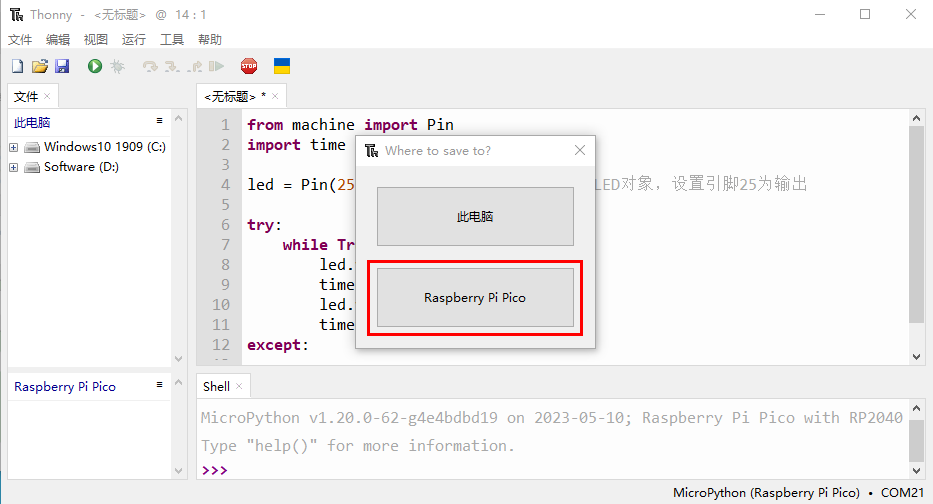The height and width of the screenshot is (504, 933).
Task: Click the editor vertical scrollbar down arrow
Action: (916, 356)
